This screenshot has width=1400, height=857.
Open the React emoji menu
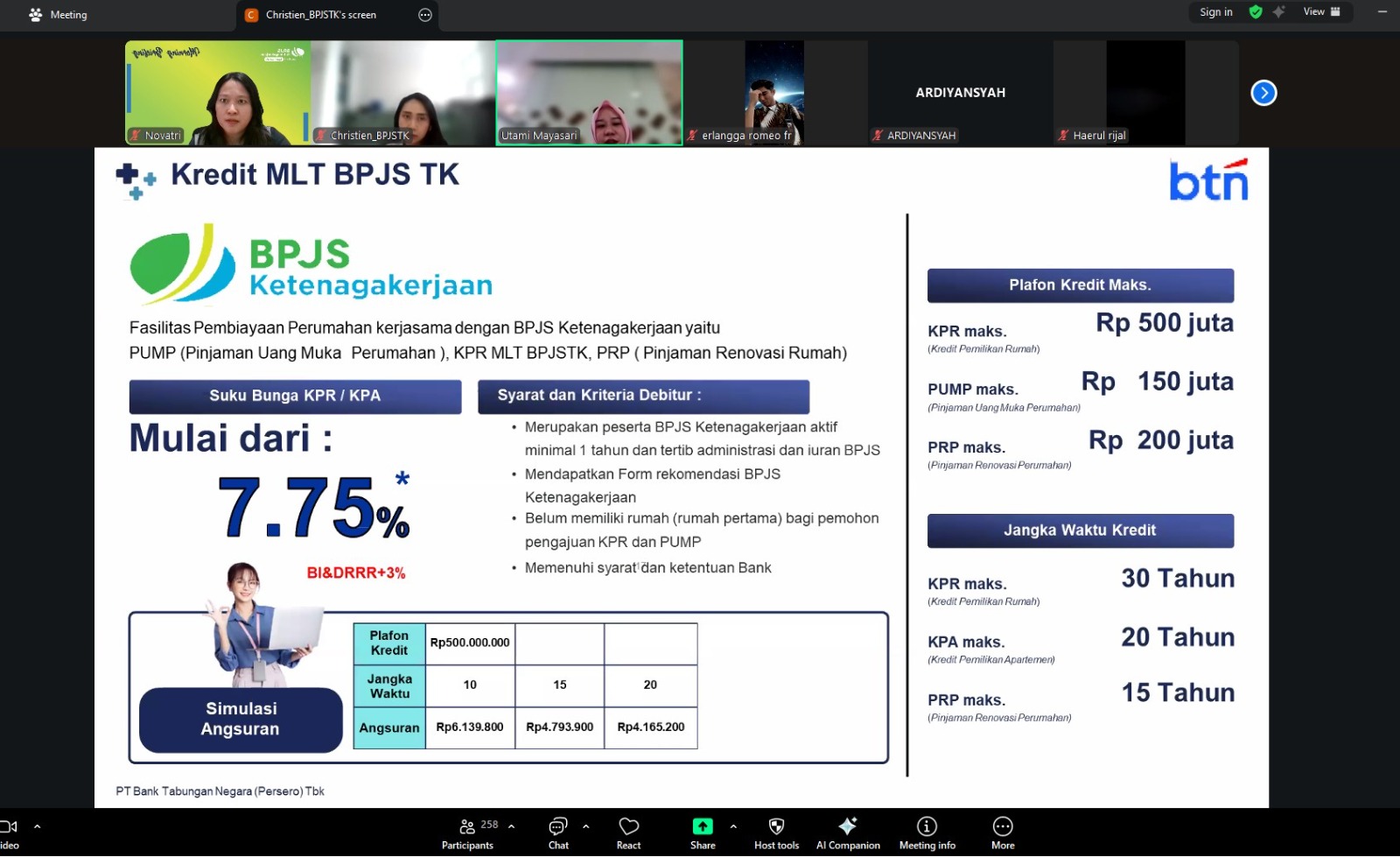point(628,832)
